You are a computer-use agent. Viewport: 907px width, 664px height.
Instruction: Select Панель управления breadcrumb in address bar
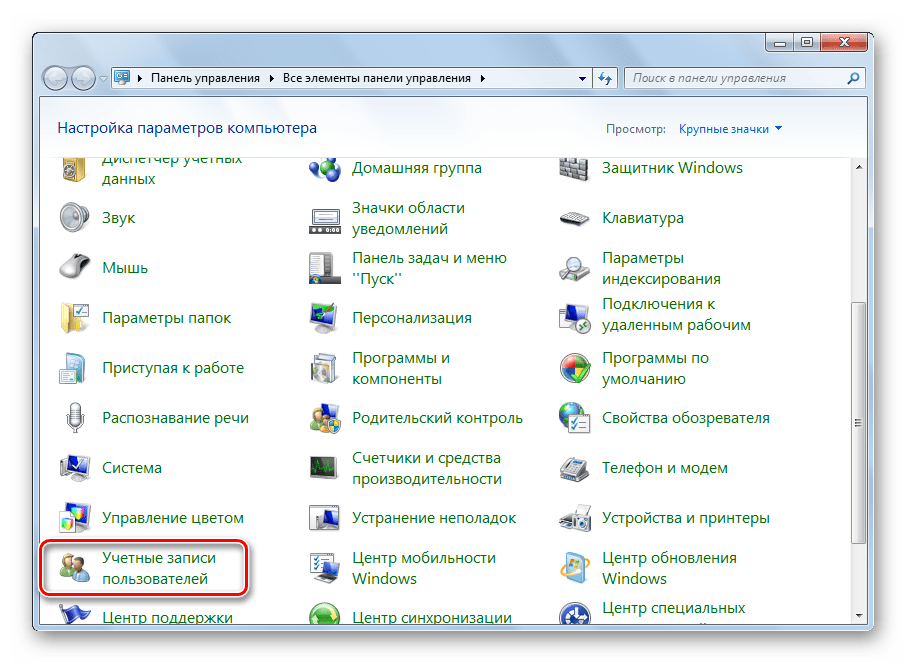[x=205, y=78]
